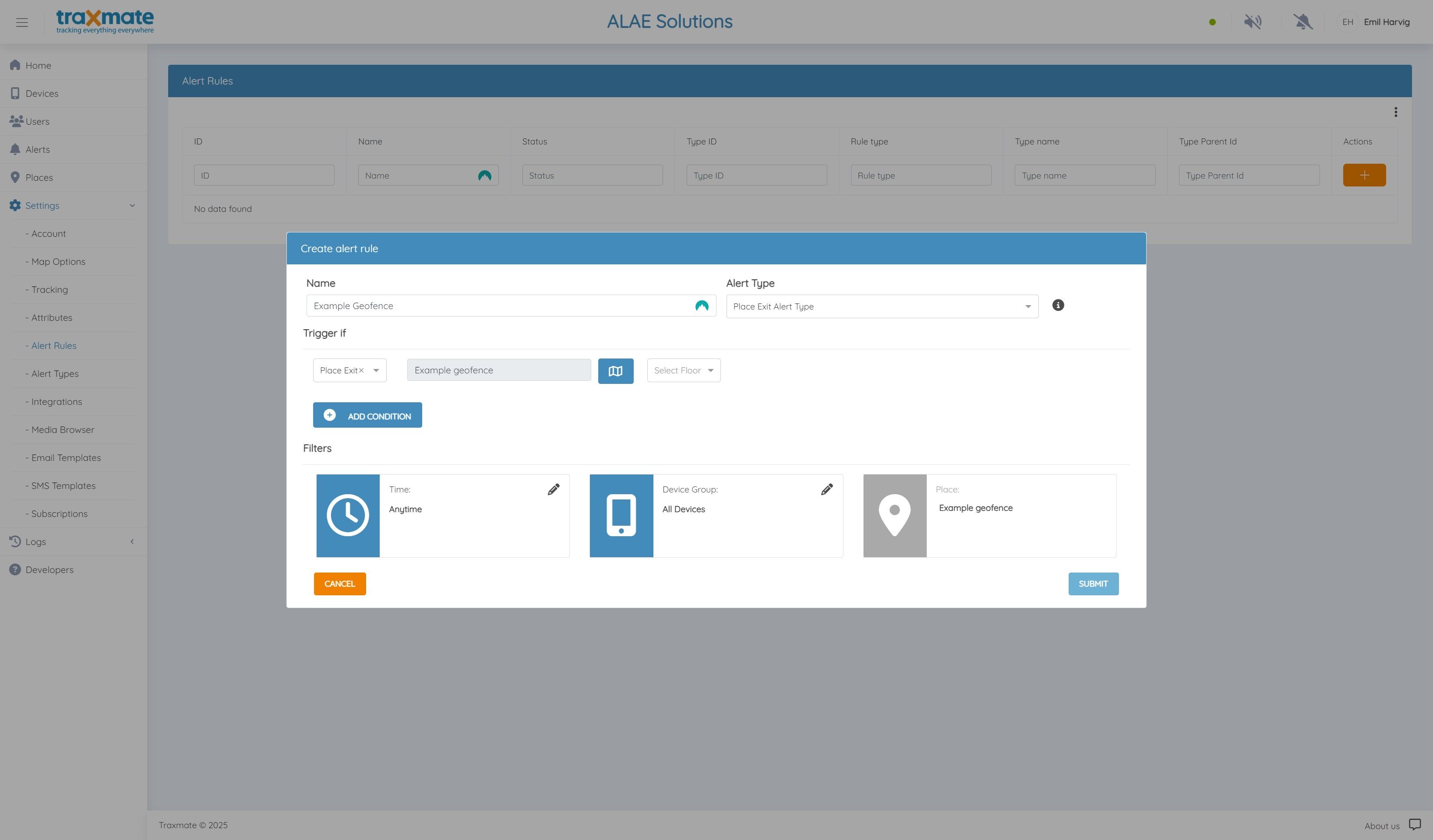1433x840 pixels.
Task: Go to Places in the sidebar
Action: click(39, 178)
